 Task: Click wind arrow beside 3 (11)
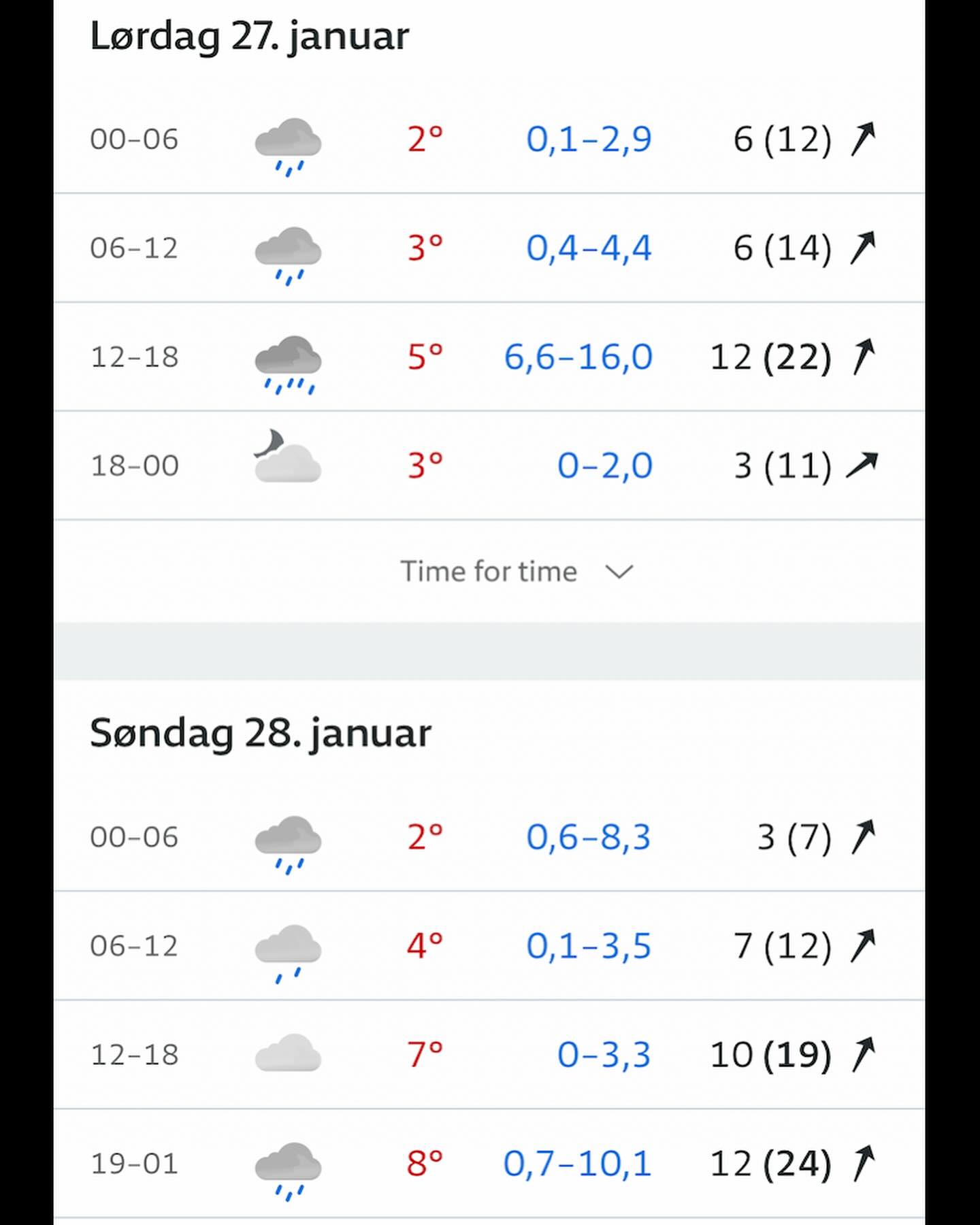(x=862, y=465)
